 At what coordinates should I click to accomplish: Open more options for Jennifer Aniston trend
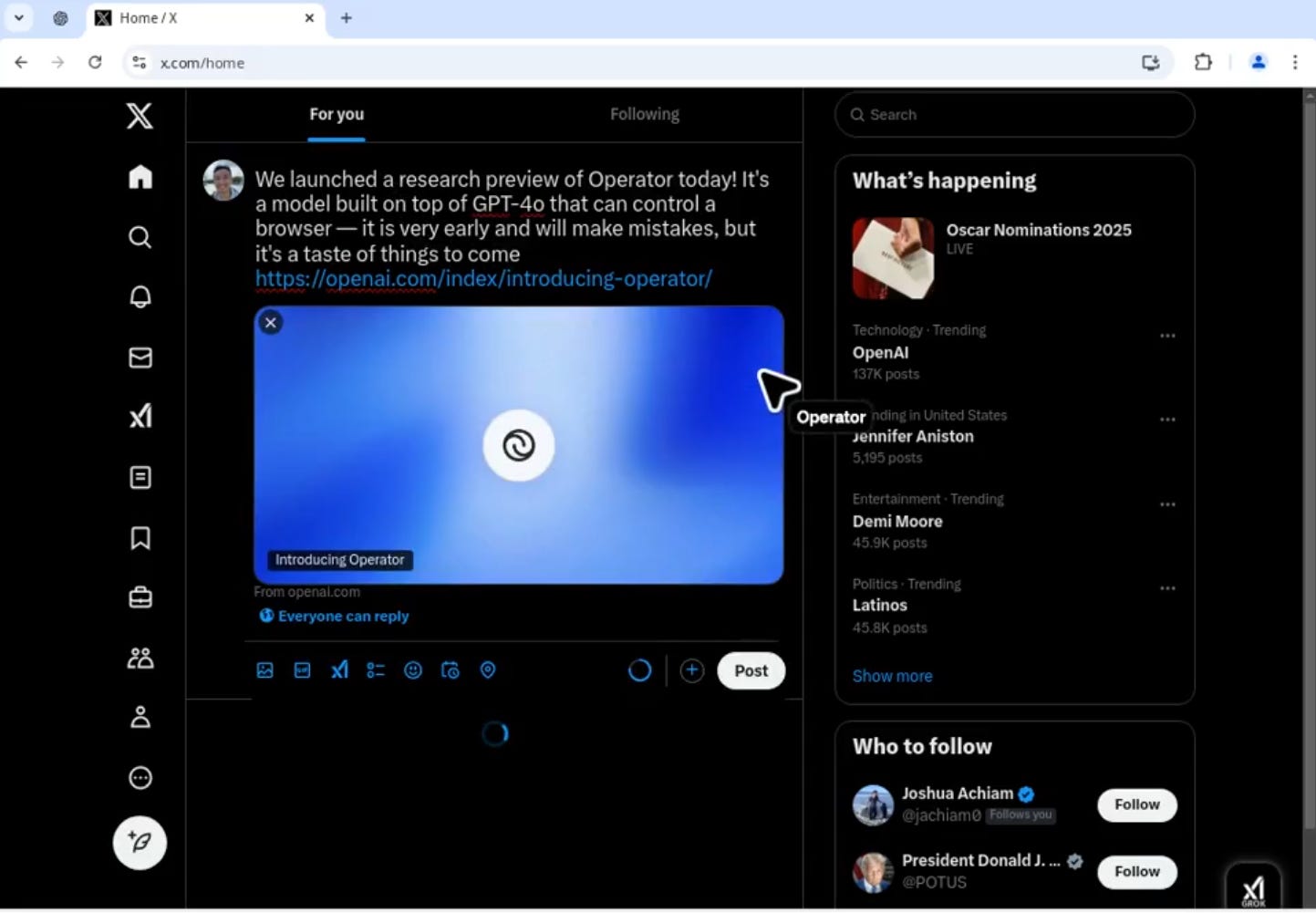click(1167, 420)
